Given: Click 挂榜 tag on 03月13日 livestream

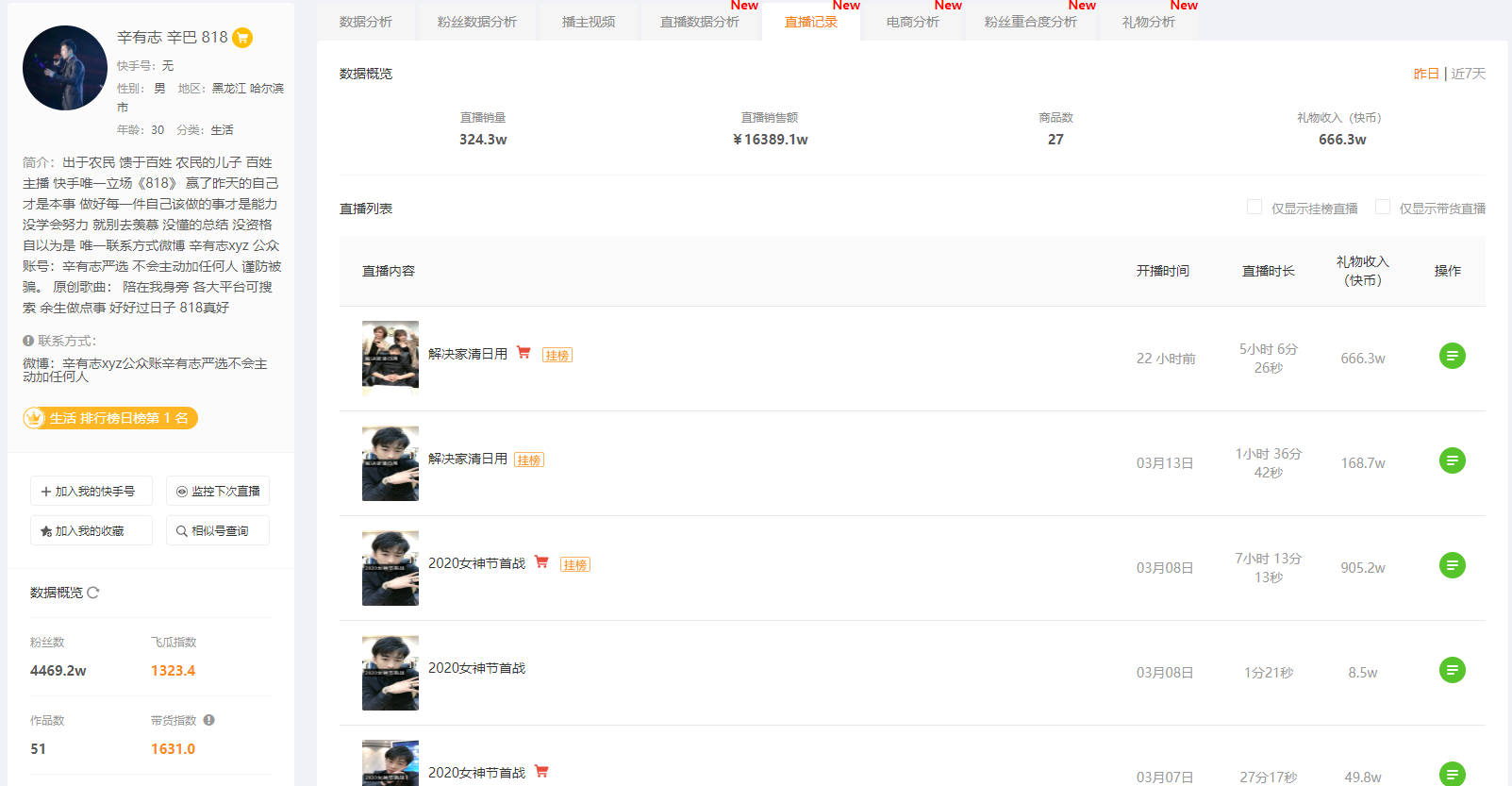Looking at the screenshot, I should coord(529,460).
